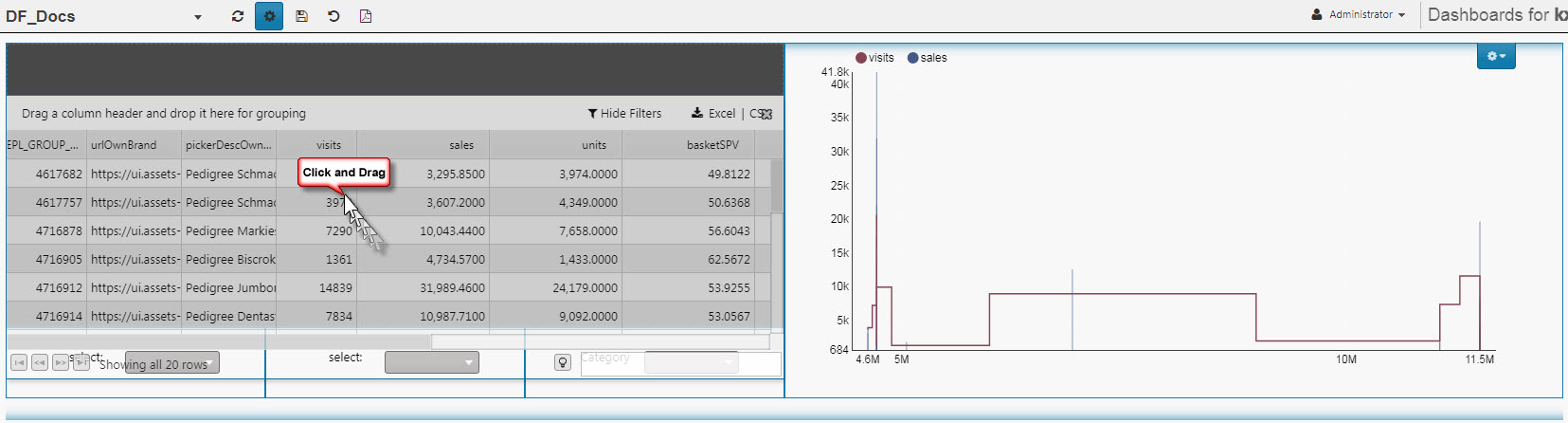Click the table's vertical scrollbar thumb

[777, 185]
